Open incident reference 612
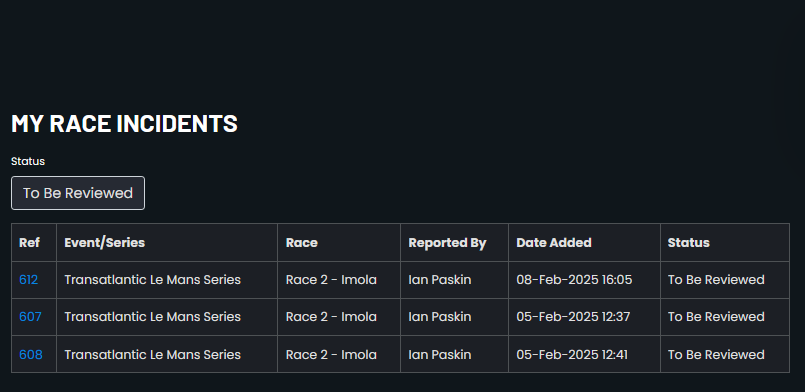The height and width of the screenshot is (392, 805). point(28,280)
